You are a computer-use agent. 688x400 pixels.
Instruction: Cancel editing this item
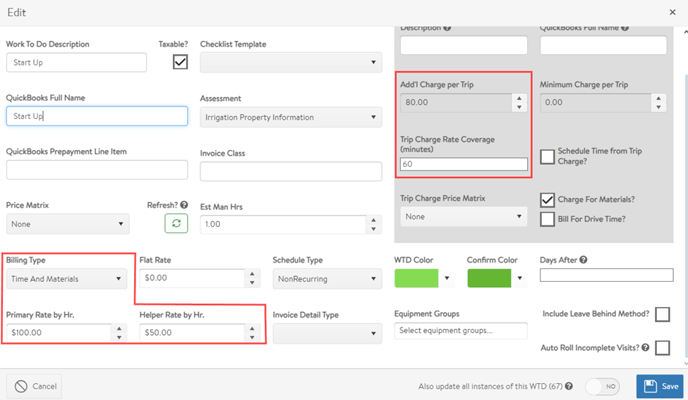(x=34, y=386)
